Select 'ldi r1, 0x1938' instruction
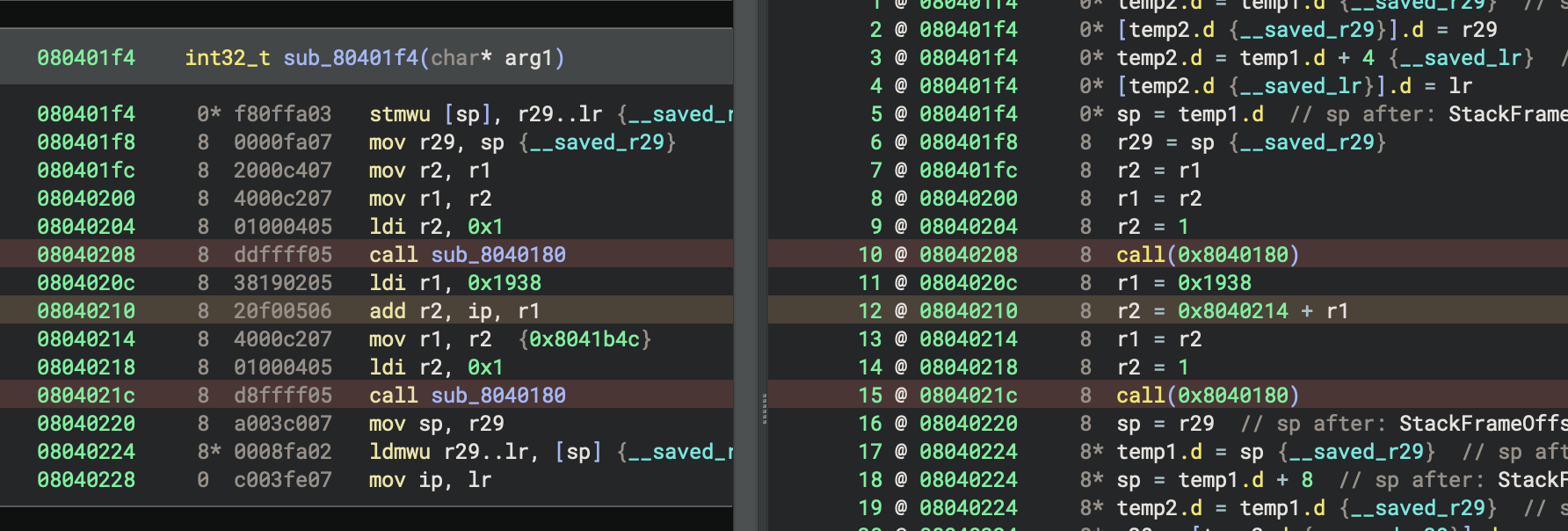Screen dimensions: 1568x531 click(x=455, y=283)
